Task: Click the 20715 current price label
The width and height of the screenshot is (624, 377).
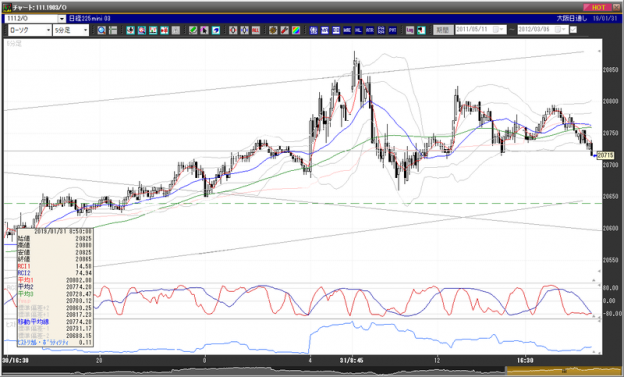Action: point(604,155)
